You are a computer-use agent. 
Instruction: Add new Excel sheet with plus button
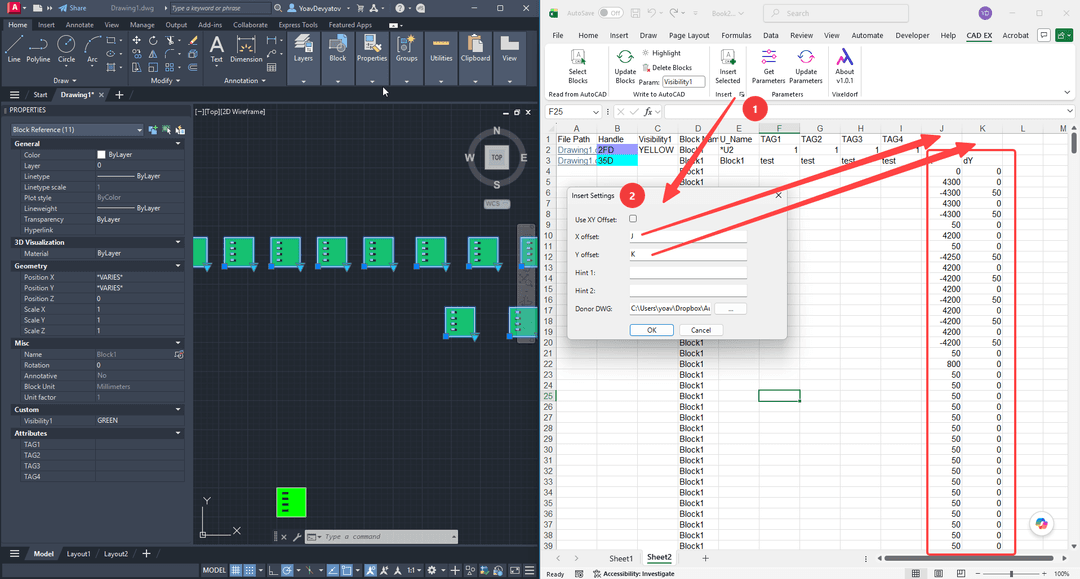(705, 558)
